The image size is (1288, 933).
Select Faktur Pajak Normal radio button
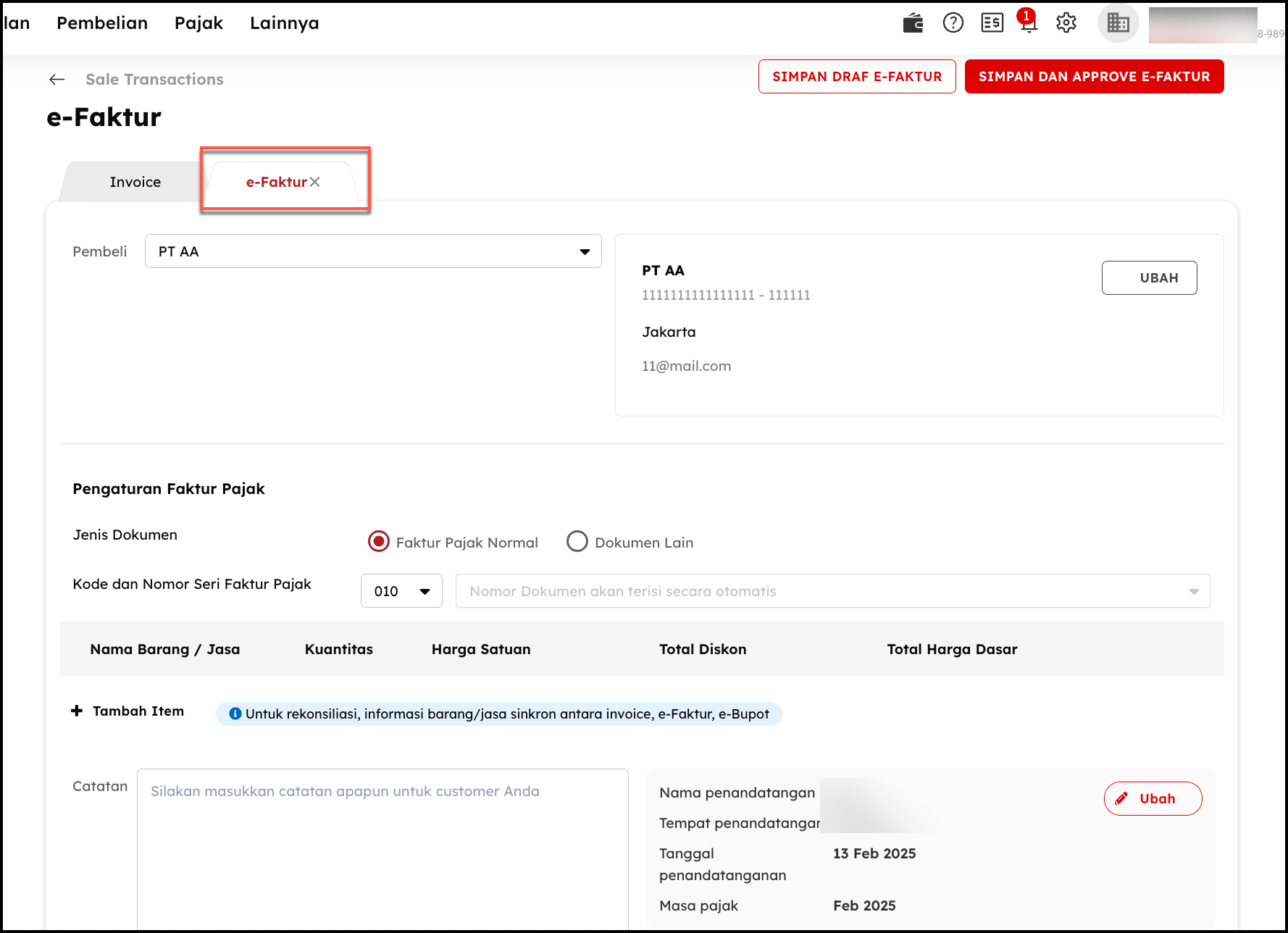pyautogui.click(x=378, y=542)
